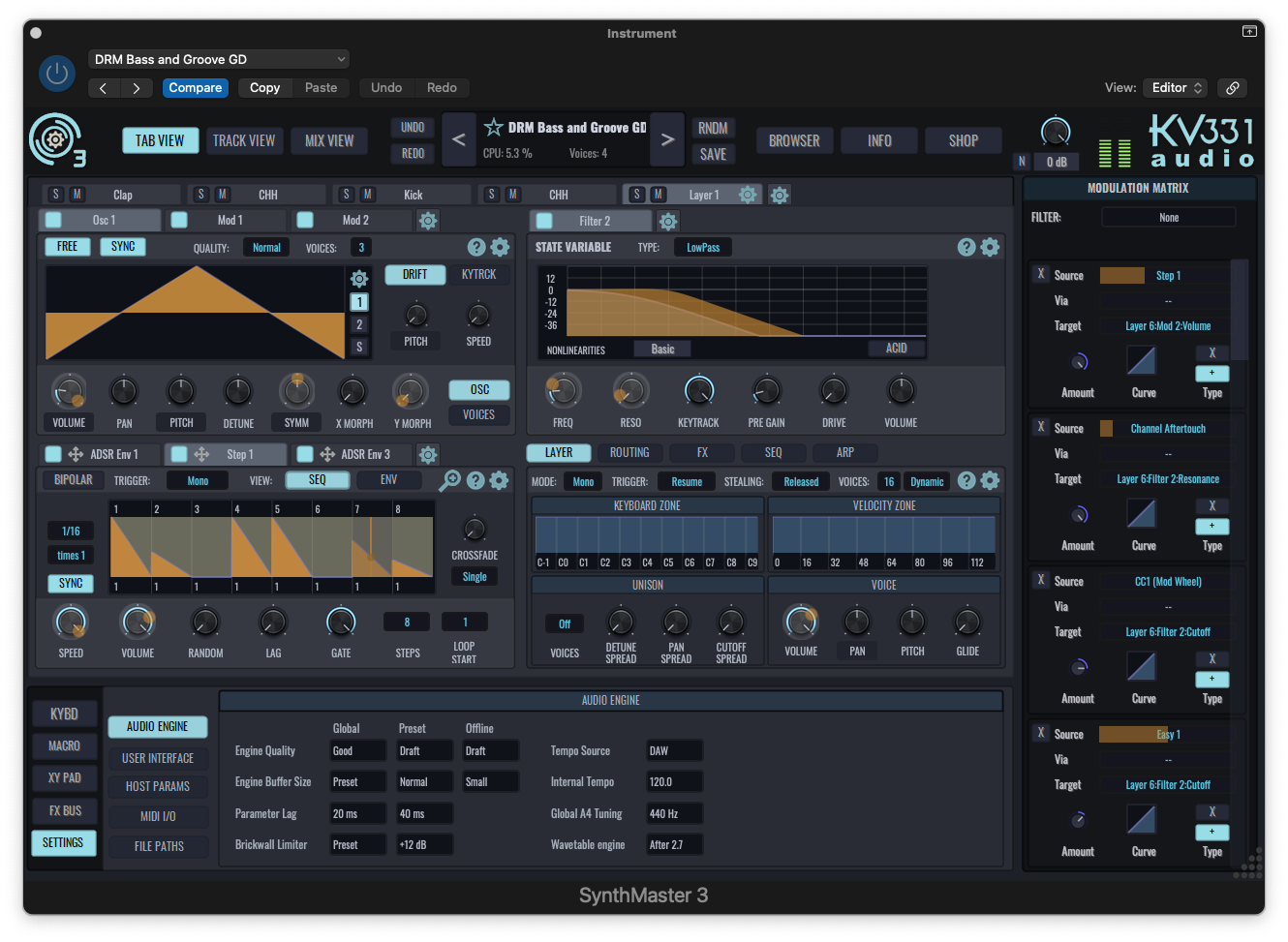This screenshot has width=1288, height=942.
Task: Open the ROUTING tab
Action: 630,452
